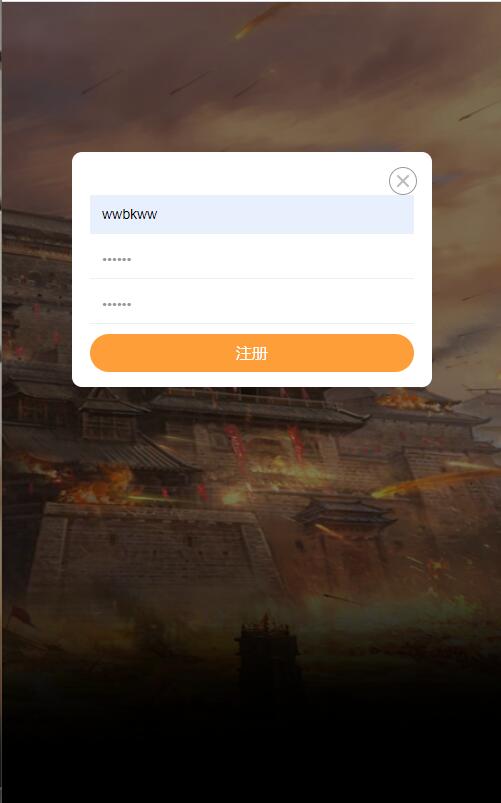This screenshot has width=501, height=803.
Task: Click the dots in the second password field
Action: click(x=117, y=305)
